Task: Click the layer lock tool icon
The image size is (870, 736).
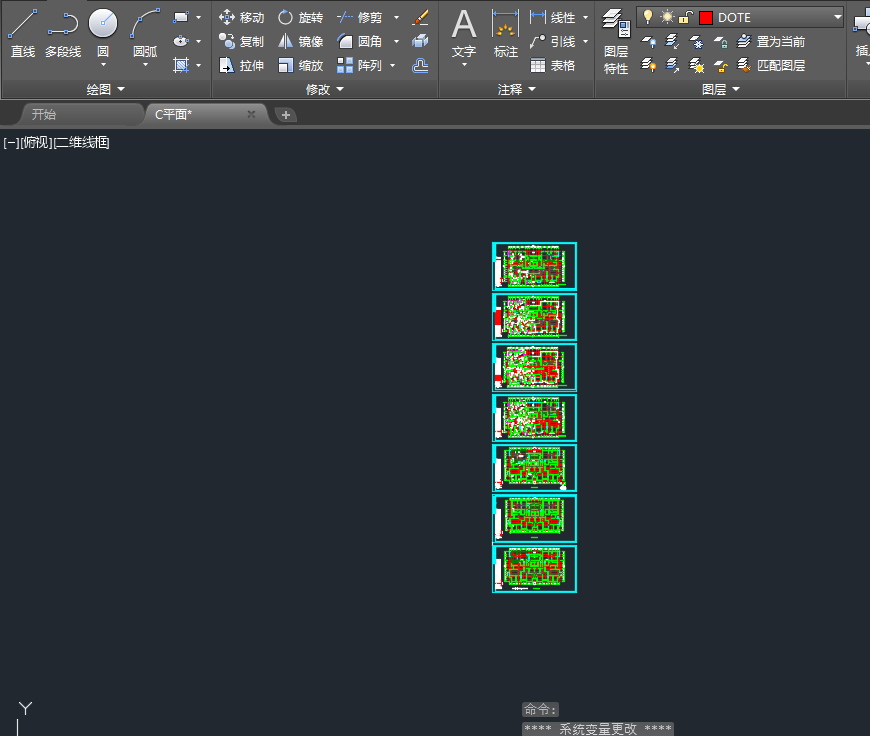Action: point(721,41)
